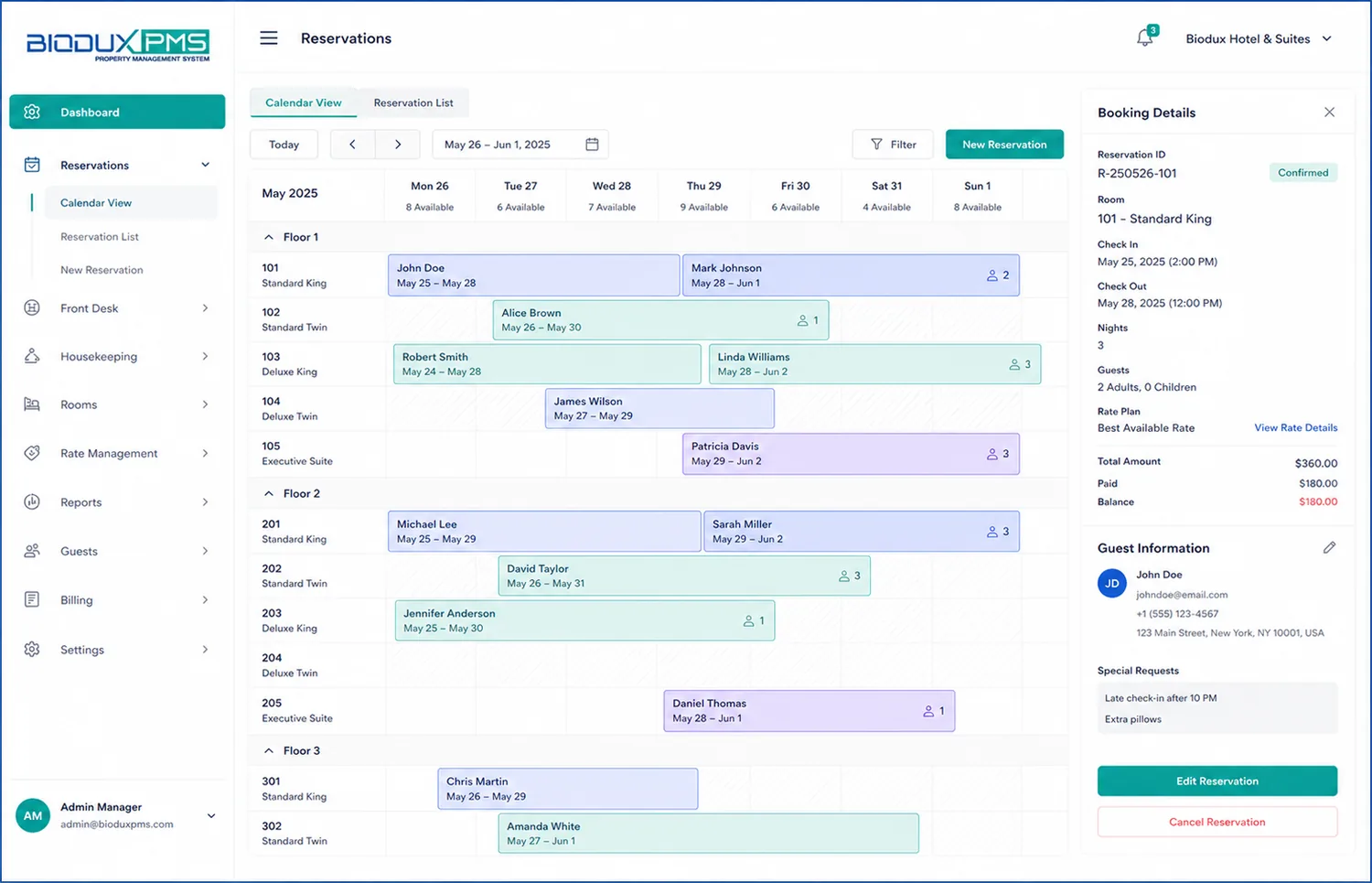Click the Guests people icon

point(32,551)
